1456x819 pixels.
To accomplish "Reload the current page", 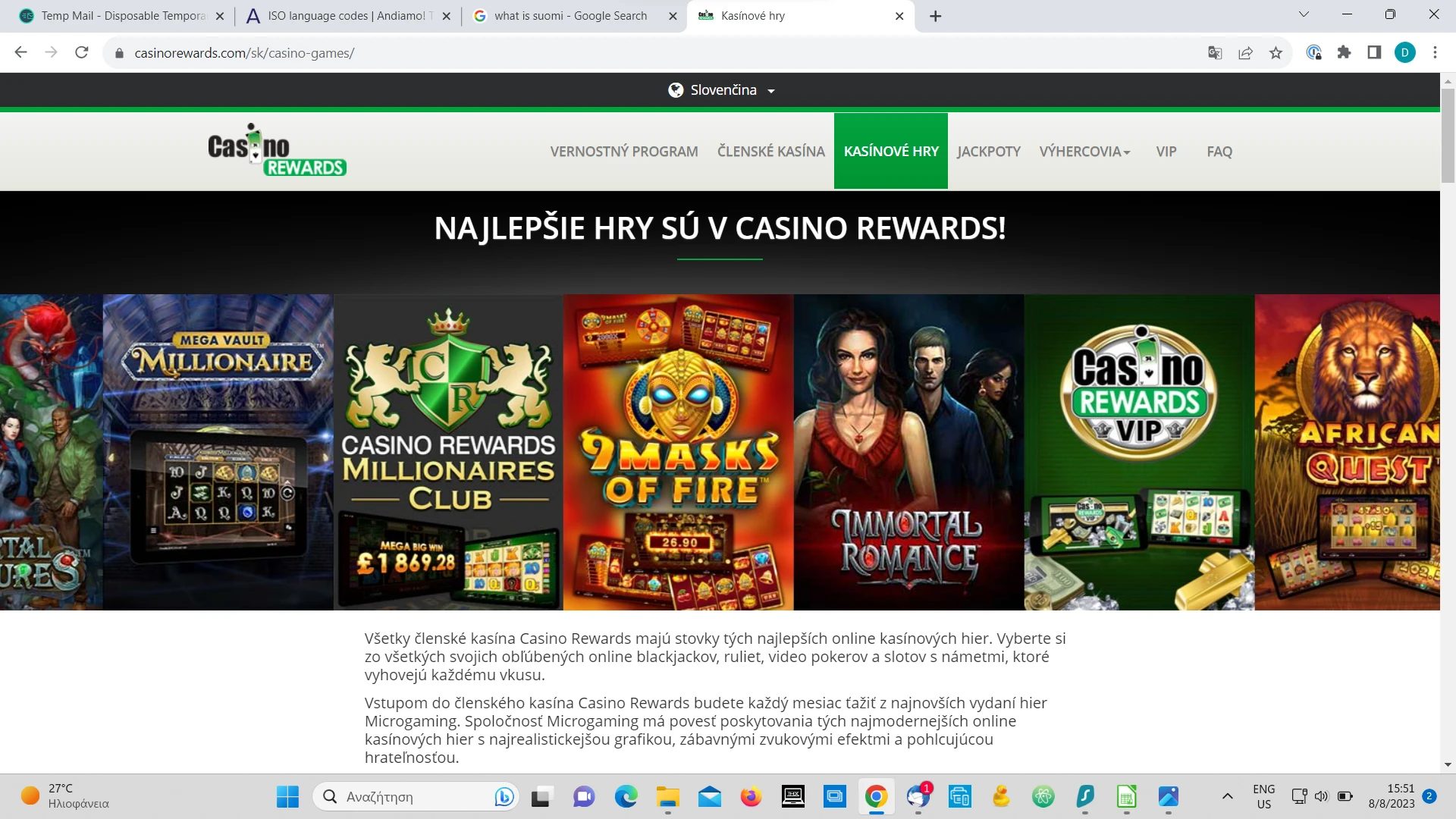I will coord(82,52).
